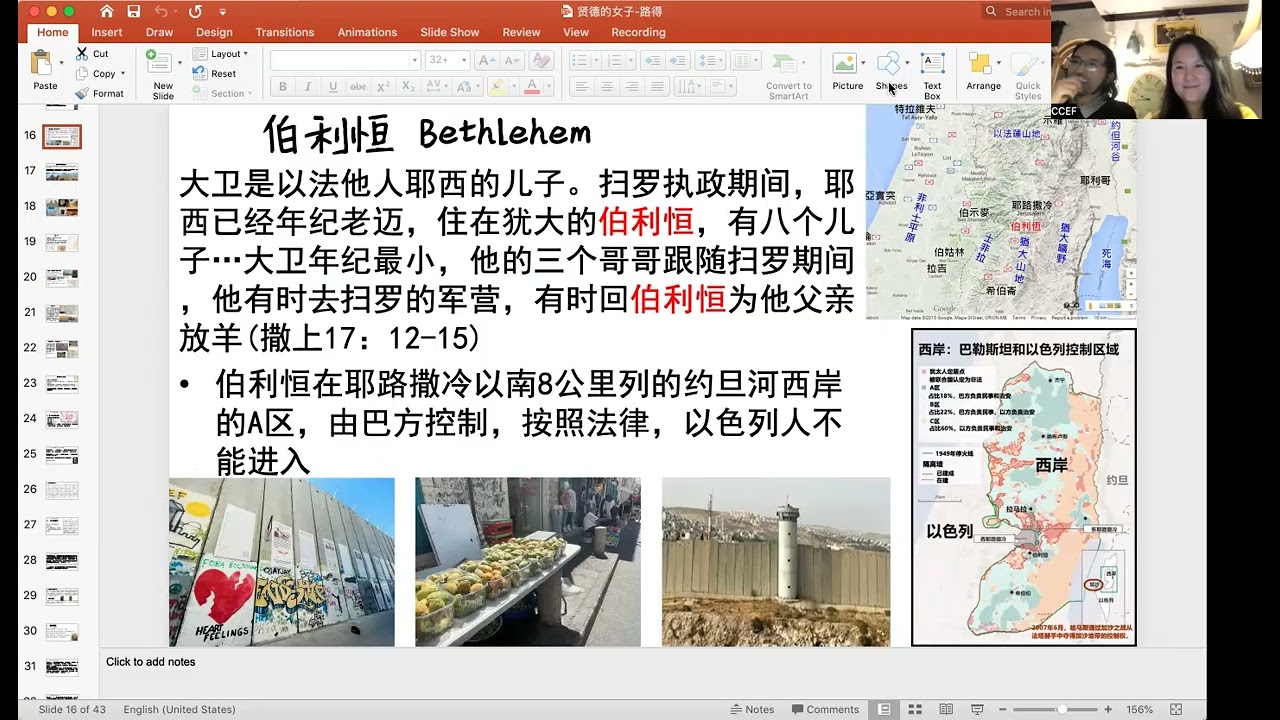
Task: Align text right
Action: click(x=631, y=87)
